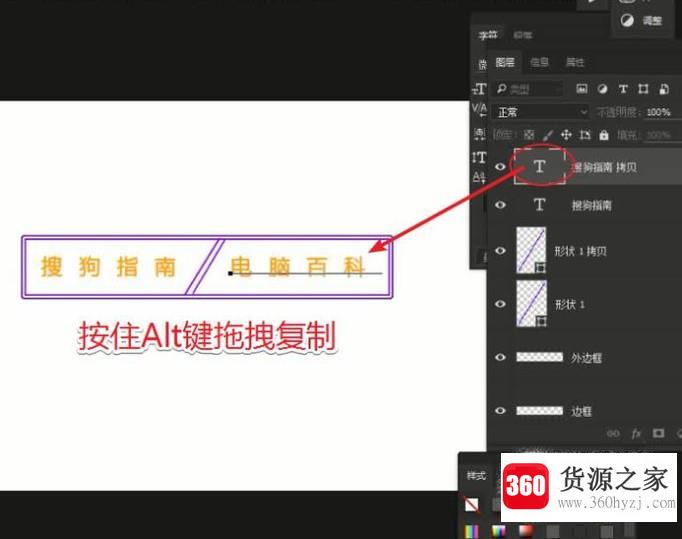Screen dimensions: 682x539
Task: Enable smart object filter icon
Action: (x=664, y=89)
